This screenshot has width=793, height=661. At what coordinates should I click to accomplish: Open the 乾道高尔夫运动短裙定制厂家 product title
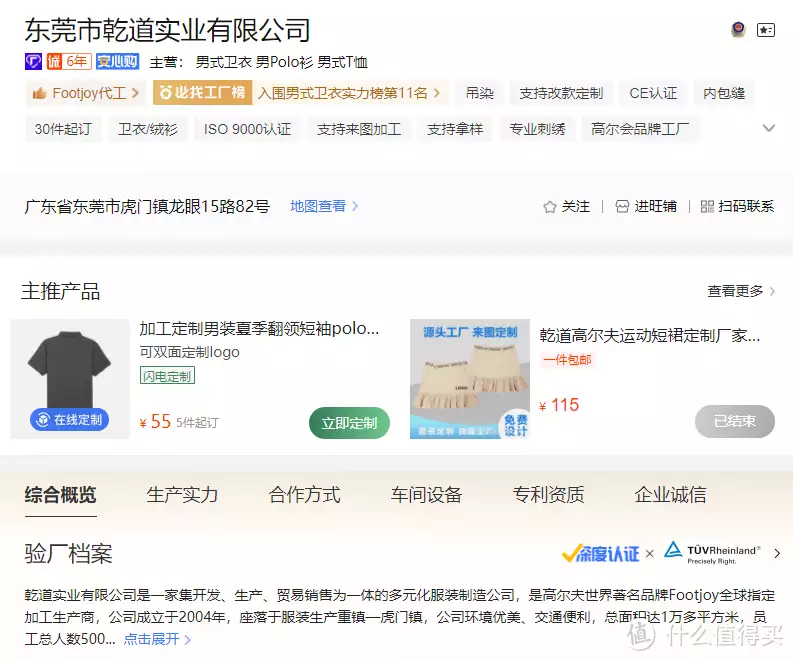650,335
